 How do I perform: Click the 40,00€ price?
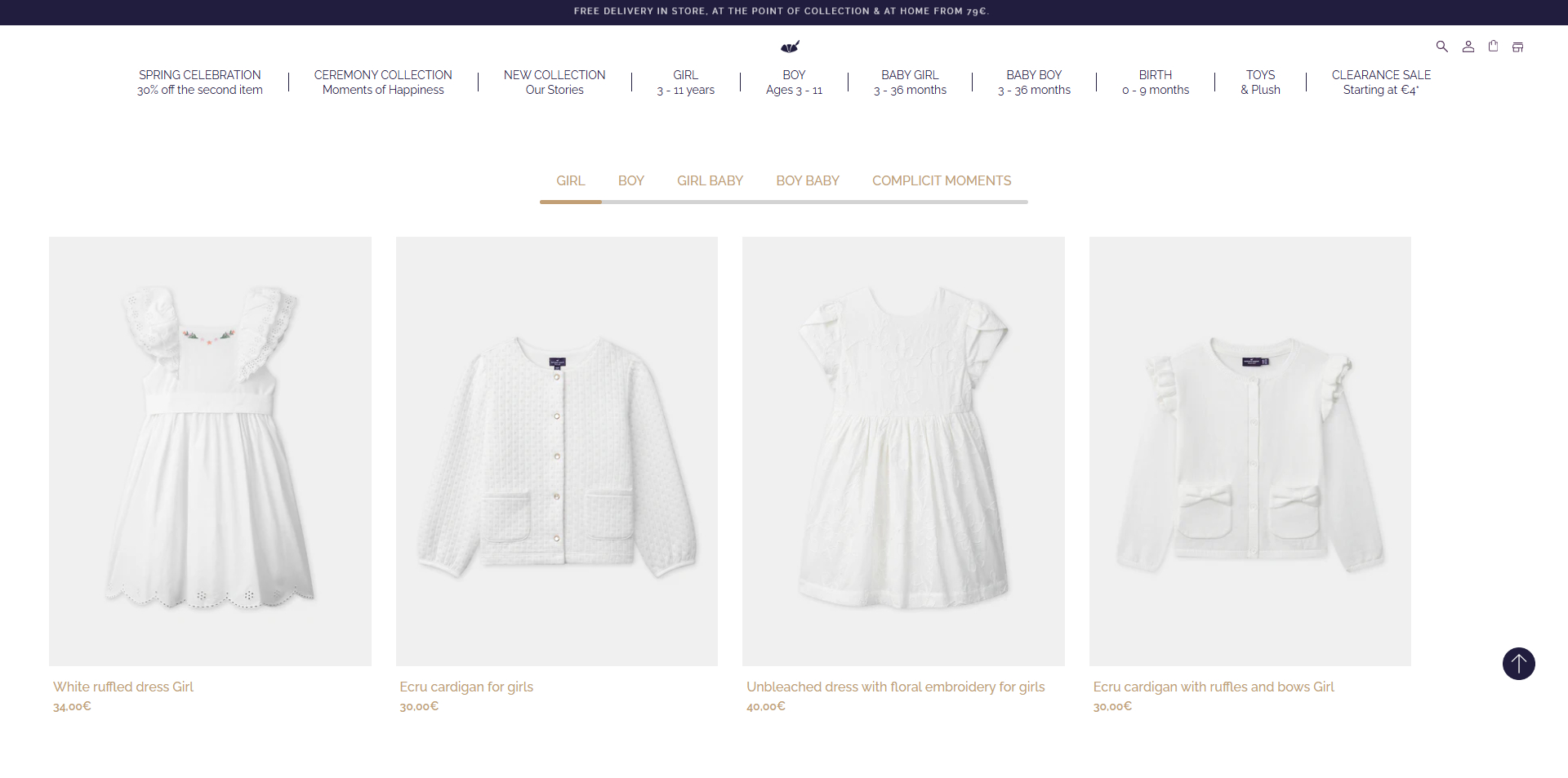766,706
